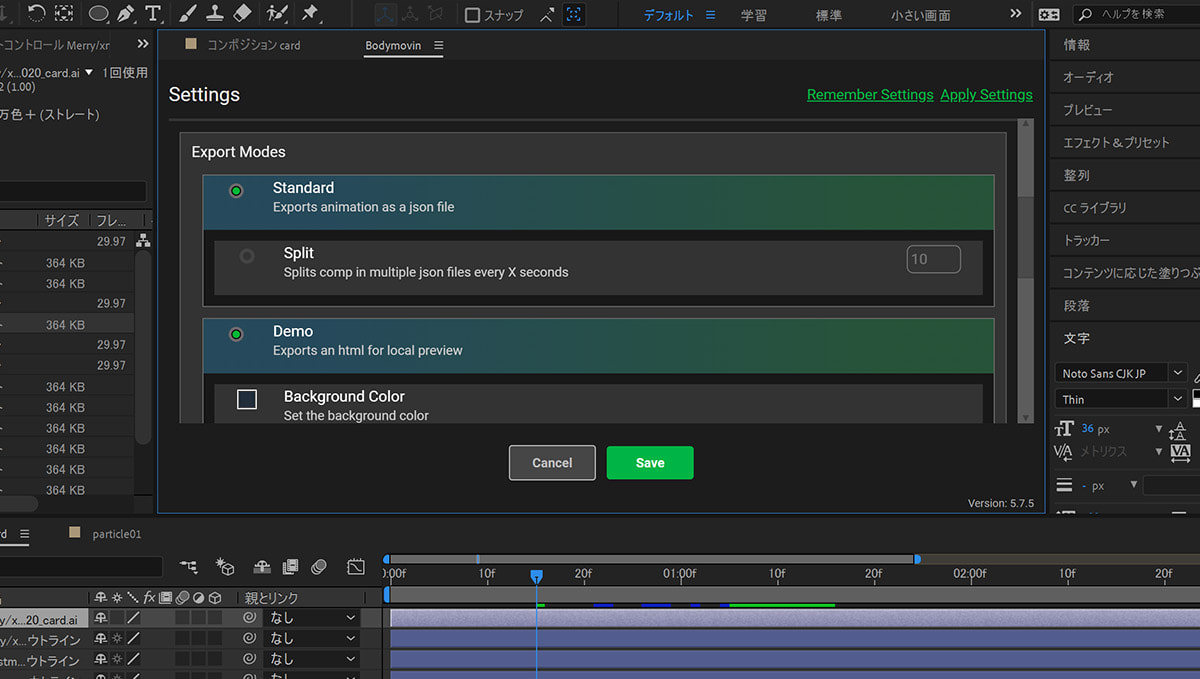Select the Type tool
This screenshot has height=679, width=1200.
(x=153, y=14)
